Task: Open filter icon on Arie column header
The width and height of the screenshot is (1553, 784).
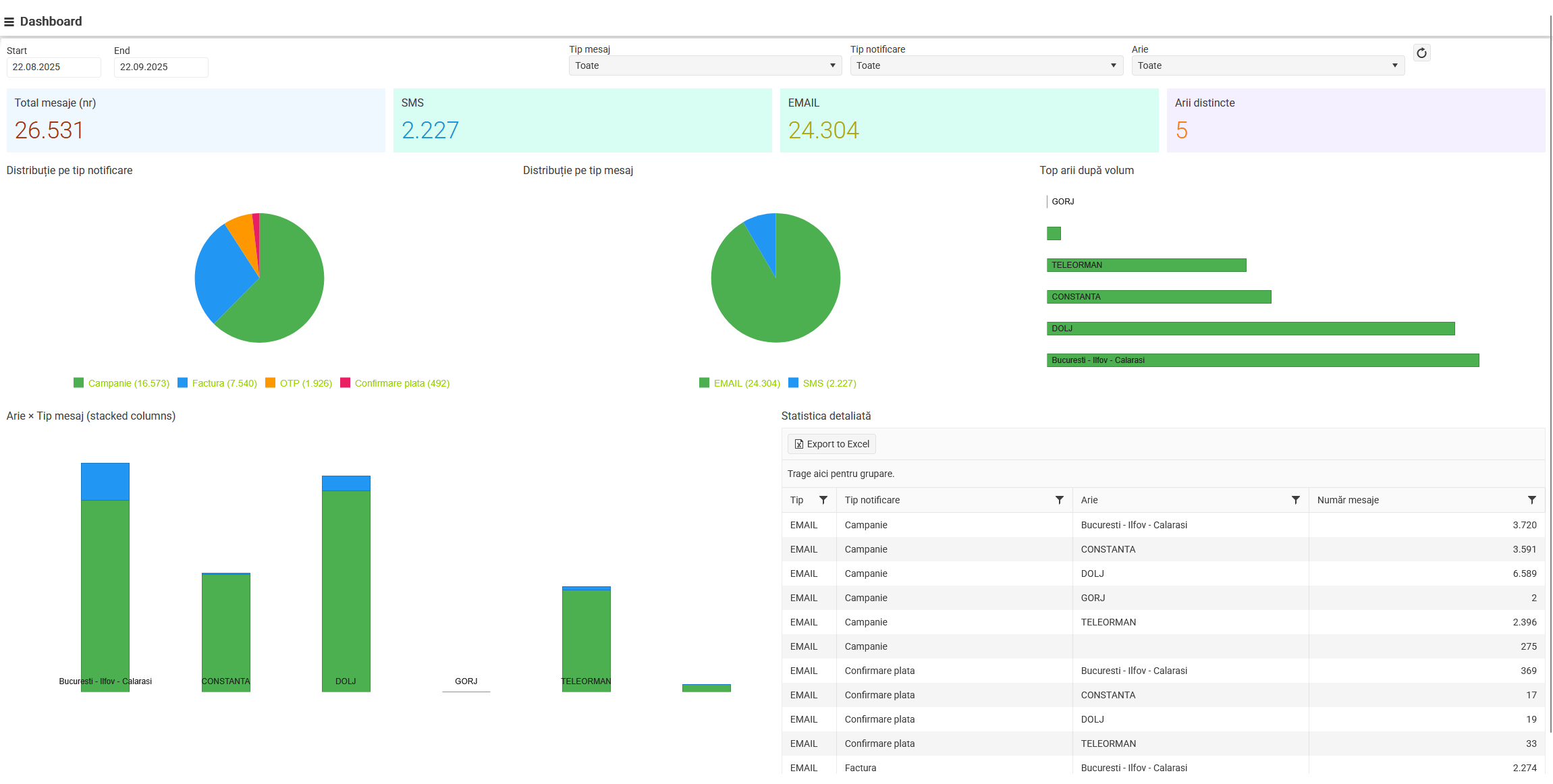Action: pos(1296,500)
